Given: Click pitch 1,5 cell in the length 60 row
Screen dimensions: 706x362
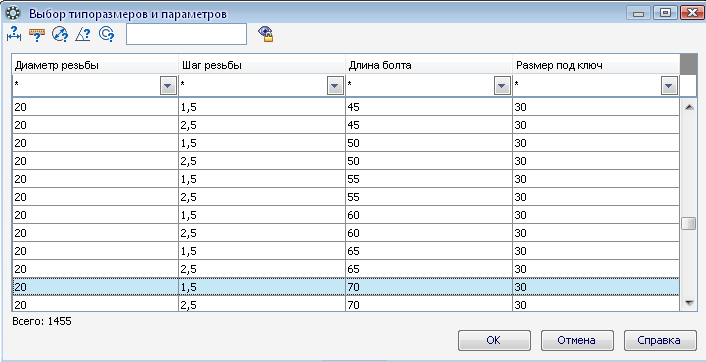Looking at the screenshot, I should pyautogui.click(x=262, y=215).
